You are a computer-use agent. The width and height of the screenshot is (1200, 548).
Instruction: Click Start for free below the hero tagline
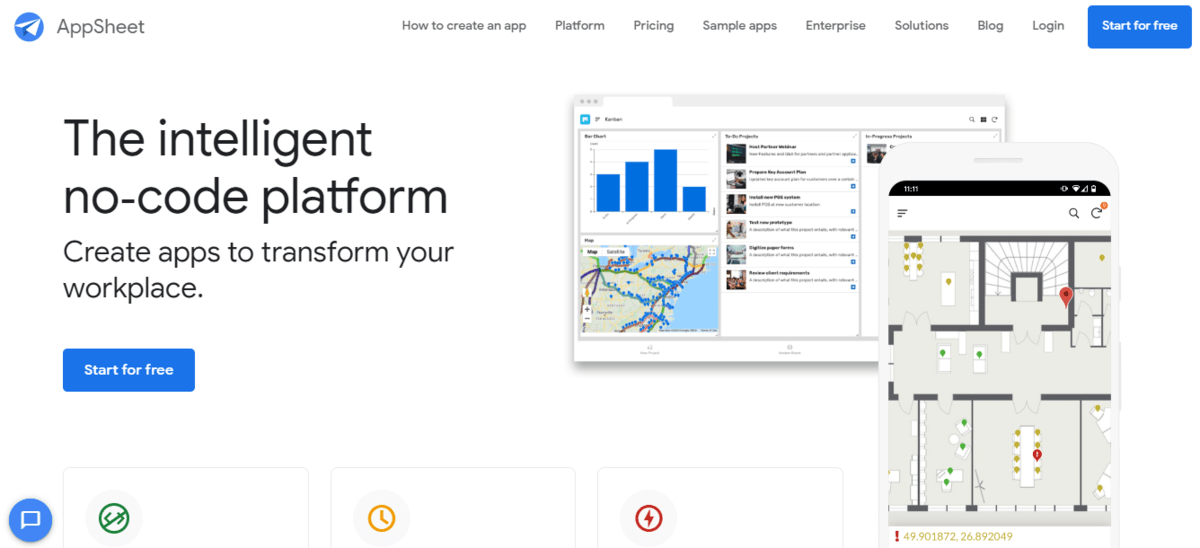[129, 370]
